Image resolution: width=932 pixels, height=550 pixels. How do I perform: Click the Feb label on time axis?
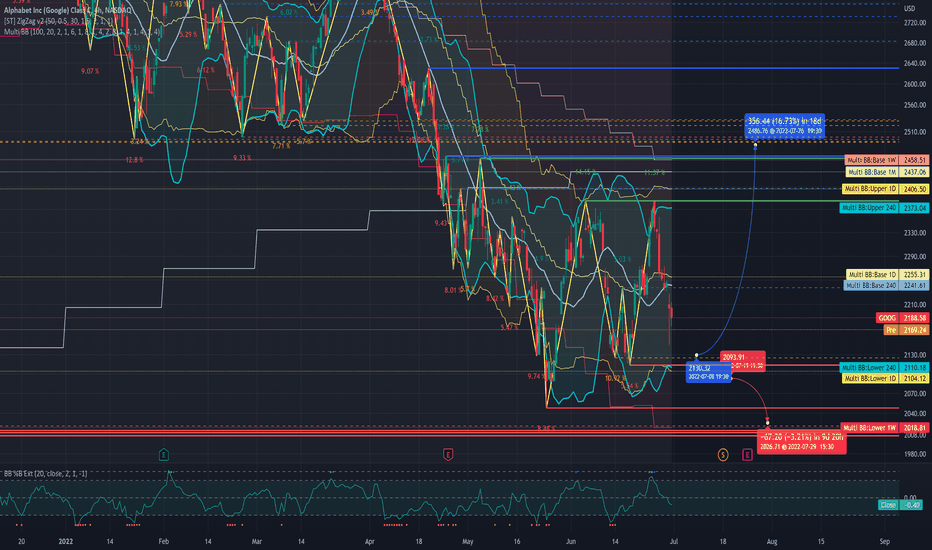coord(163,542)
